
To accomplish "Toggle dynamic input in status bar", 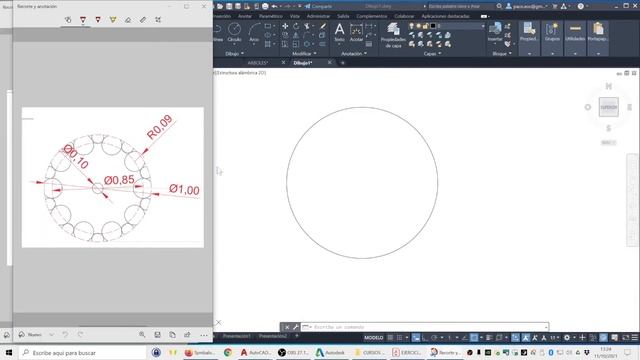I will point(416,338).
